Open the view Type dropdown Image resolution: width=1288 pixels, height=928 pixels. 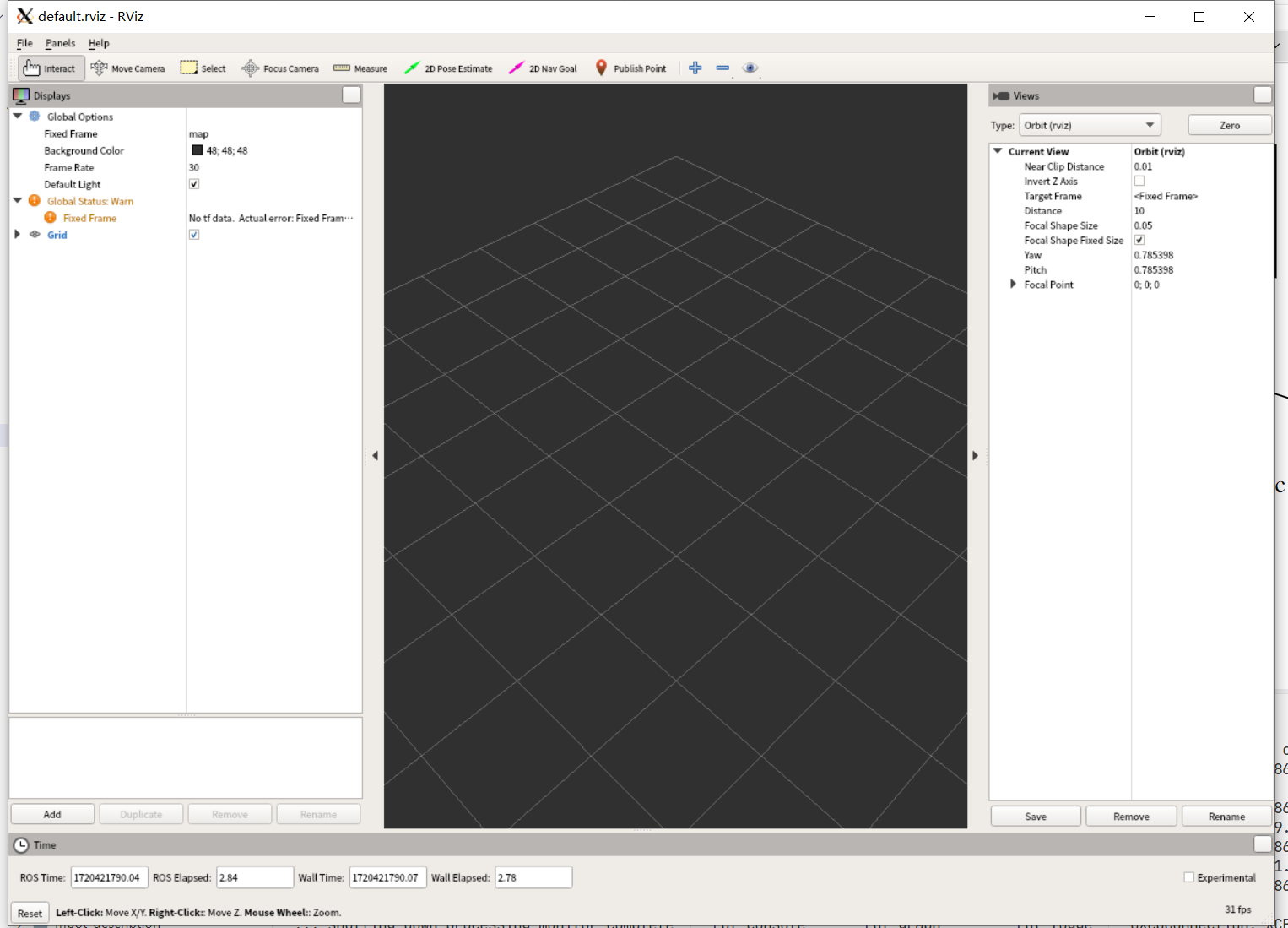[1090, 125]
